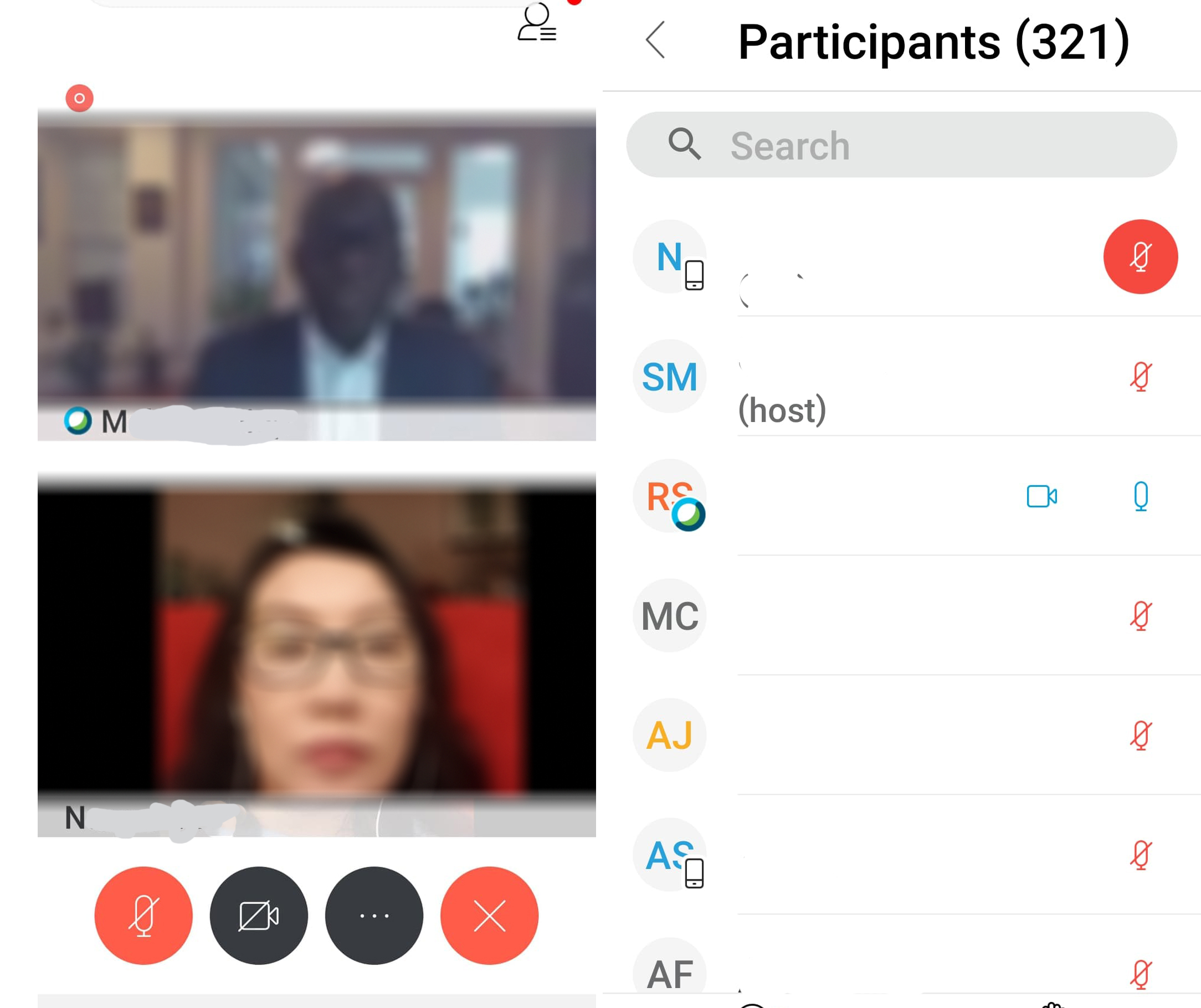Select the N participant avatar
This screenshot has width=1201, height=1008.
click(670, 257)
